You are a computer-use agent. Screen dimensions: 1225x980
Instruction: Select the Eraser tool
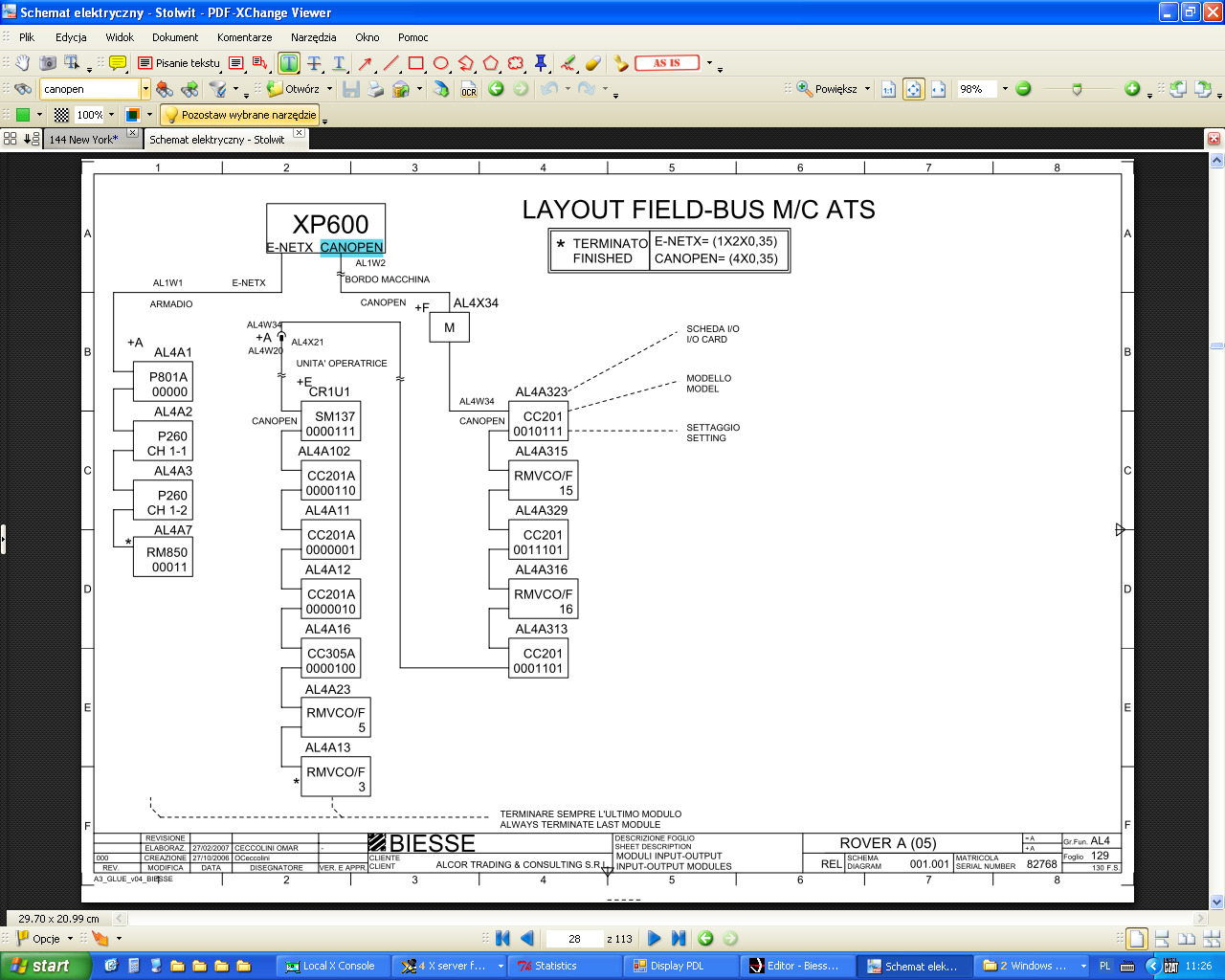(593, 63)
